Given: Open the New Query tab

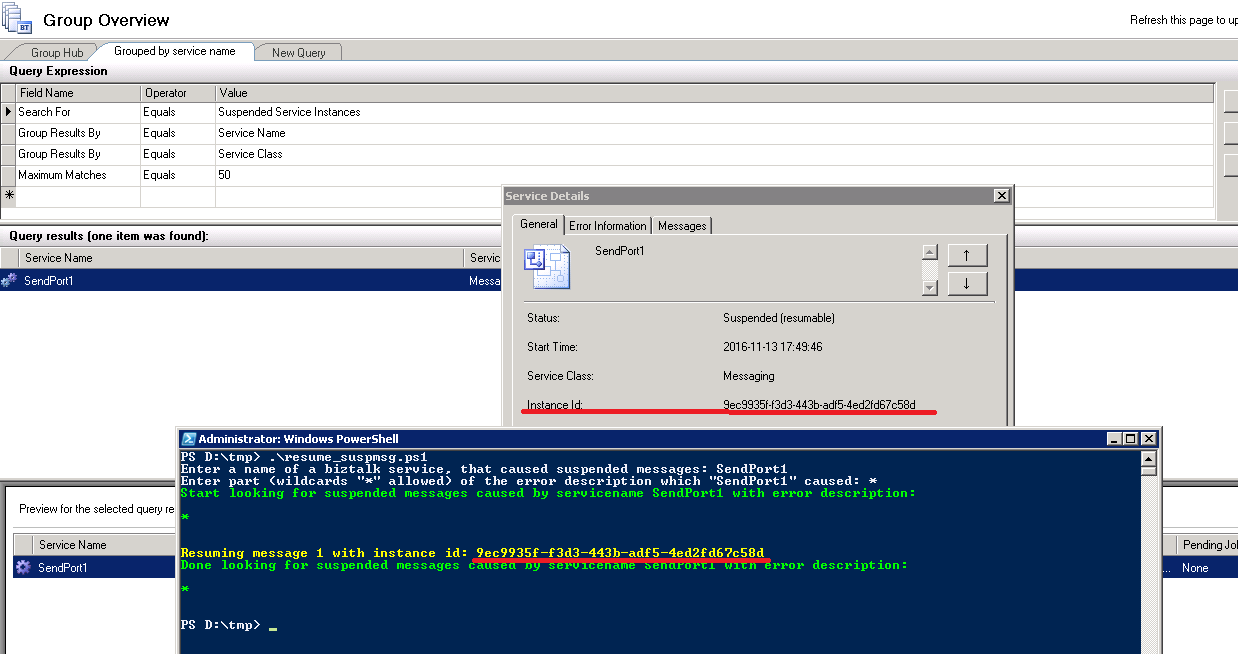Looking at the screenshot, I should pyautogui.click(x=298, y=52).
